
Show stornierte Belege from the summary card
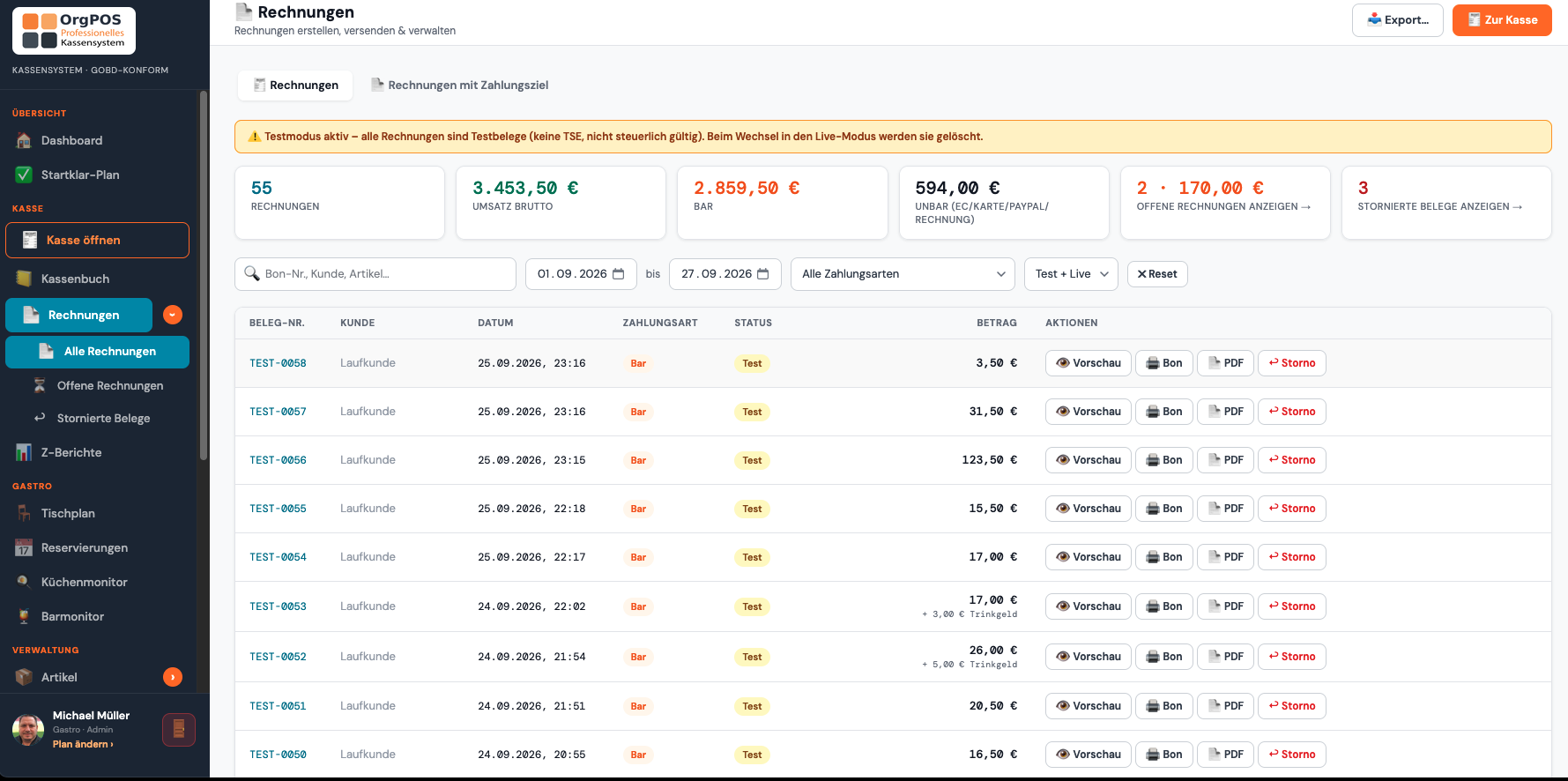click(1446, 203)
